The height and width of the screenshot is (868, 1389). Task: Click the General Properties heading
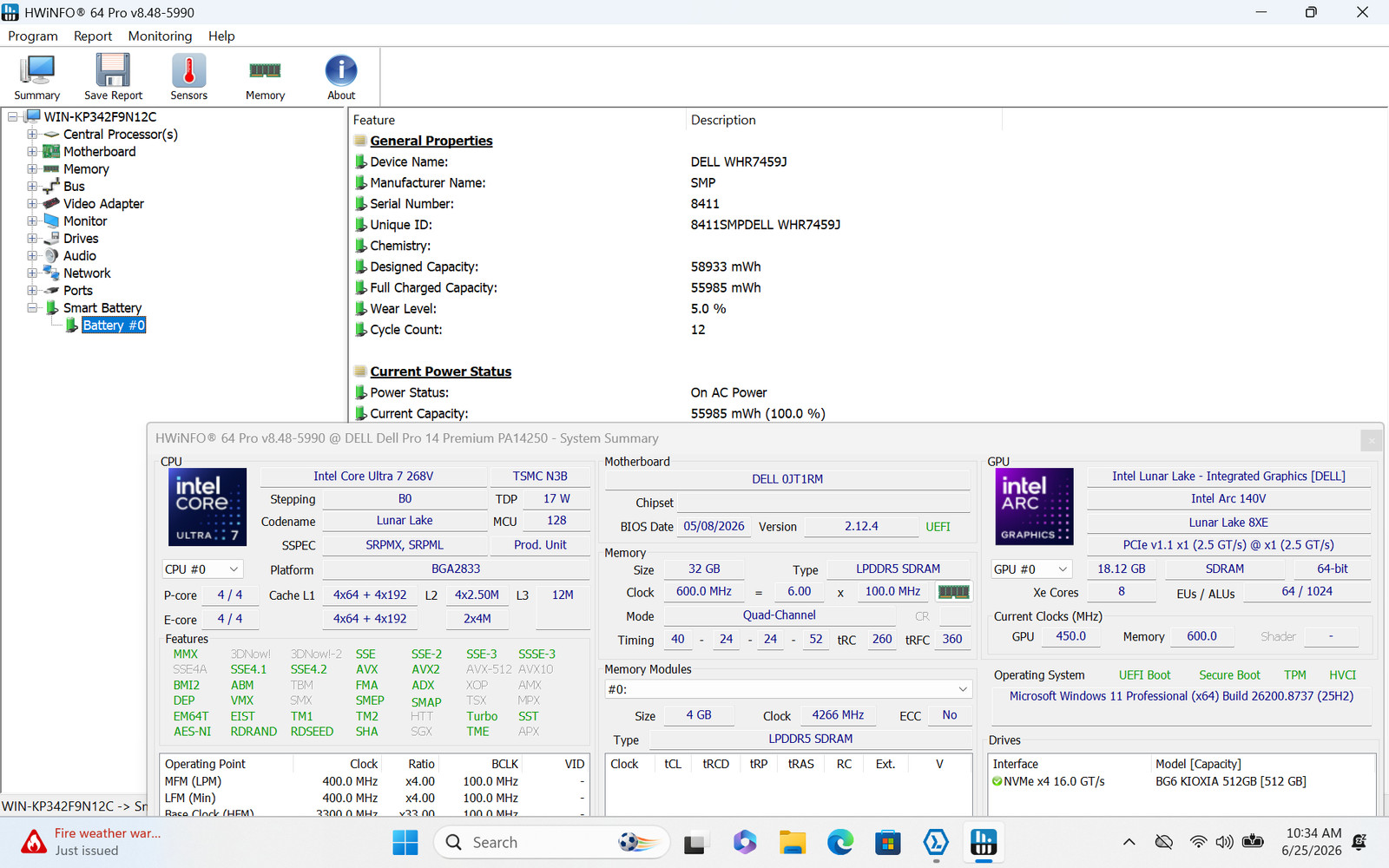tap(431, 141)
